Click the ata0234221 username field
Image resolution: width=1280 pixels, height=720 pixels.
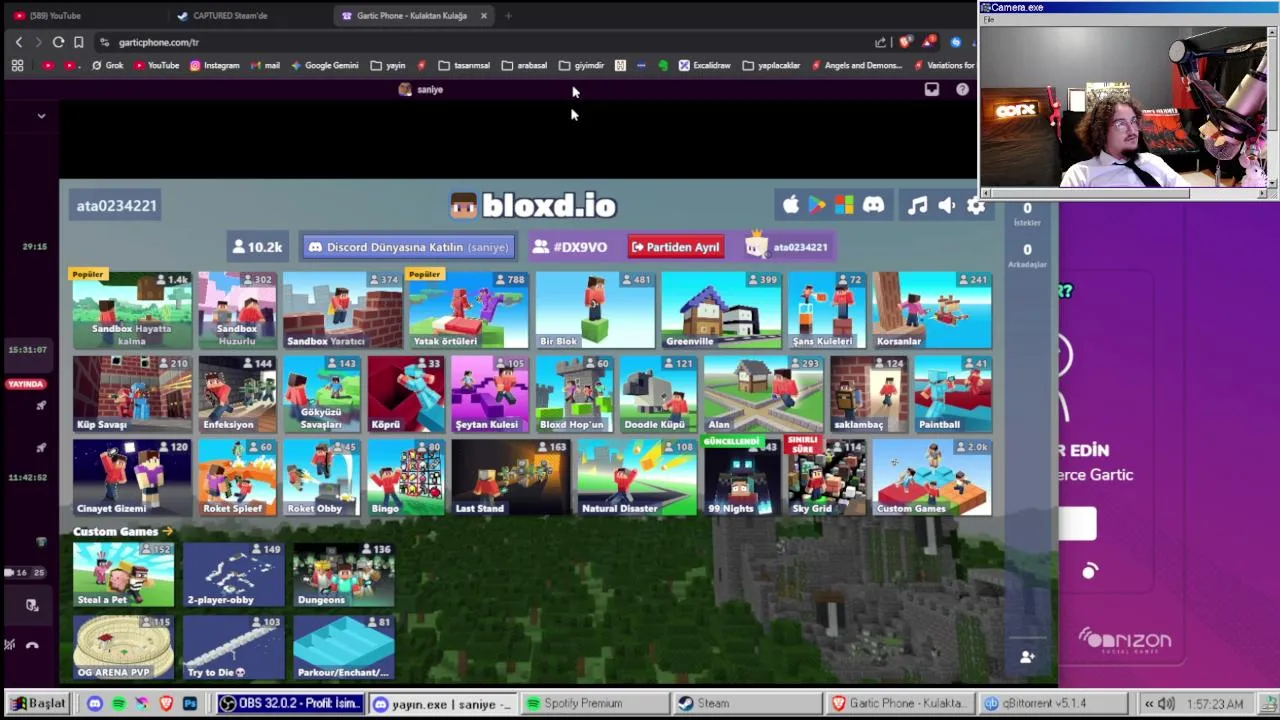coord(117,205)
